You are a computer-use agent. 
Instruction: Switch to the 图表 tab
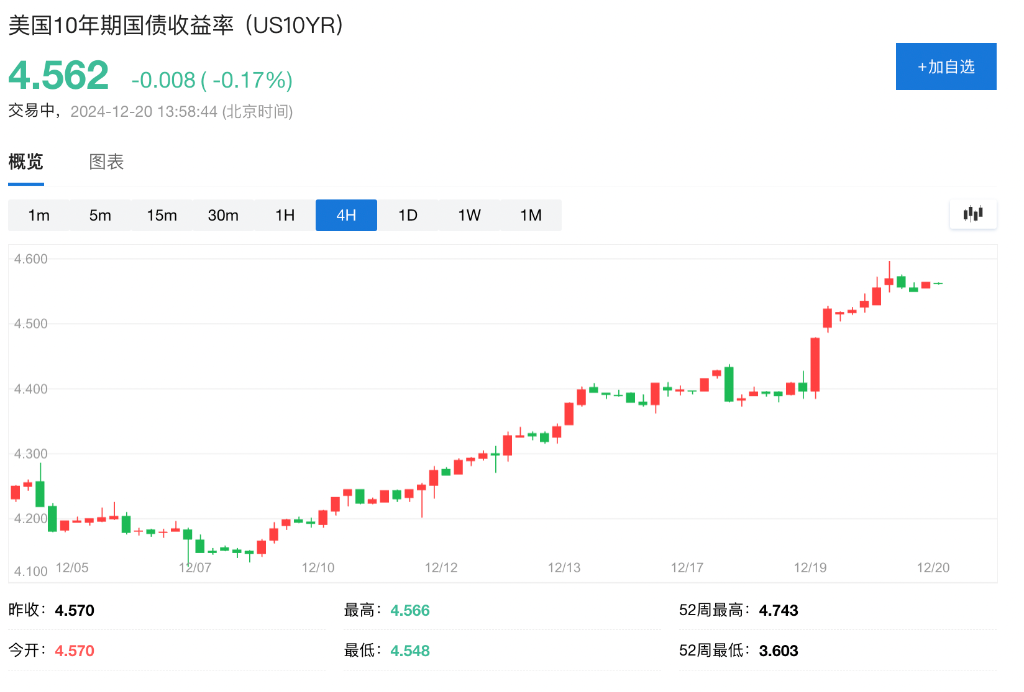tap(106, 161)
